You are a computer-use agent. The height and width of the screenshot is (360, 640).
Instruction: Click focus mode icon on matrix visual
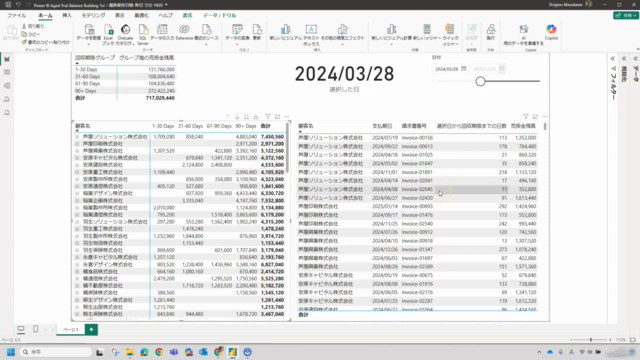pos(278,117)
